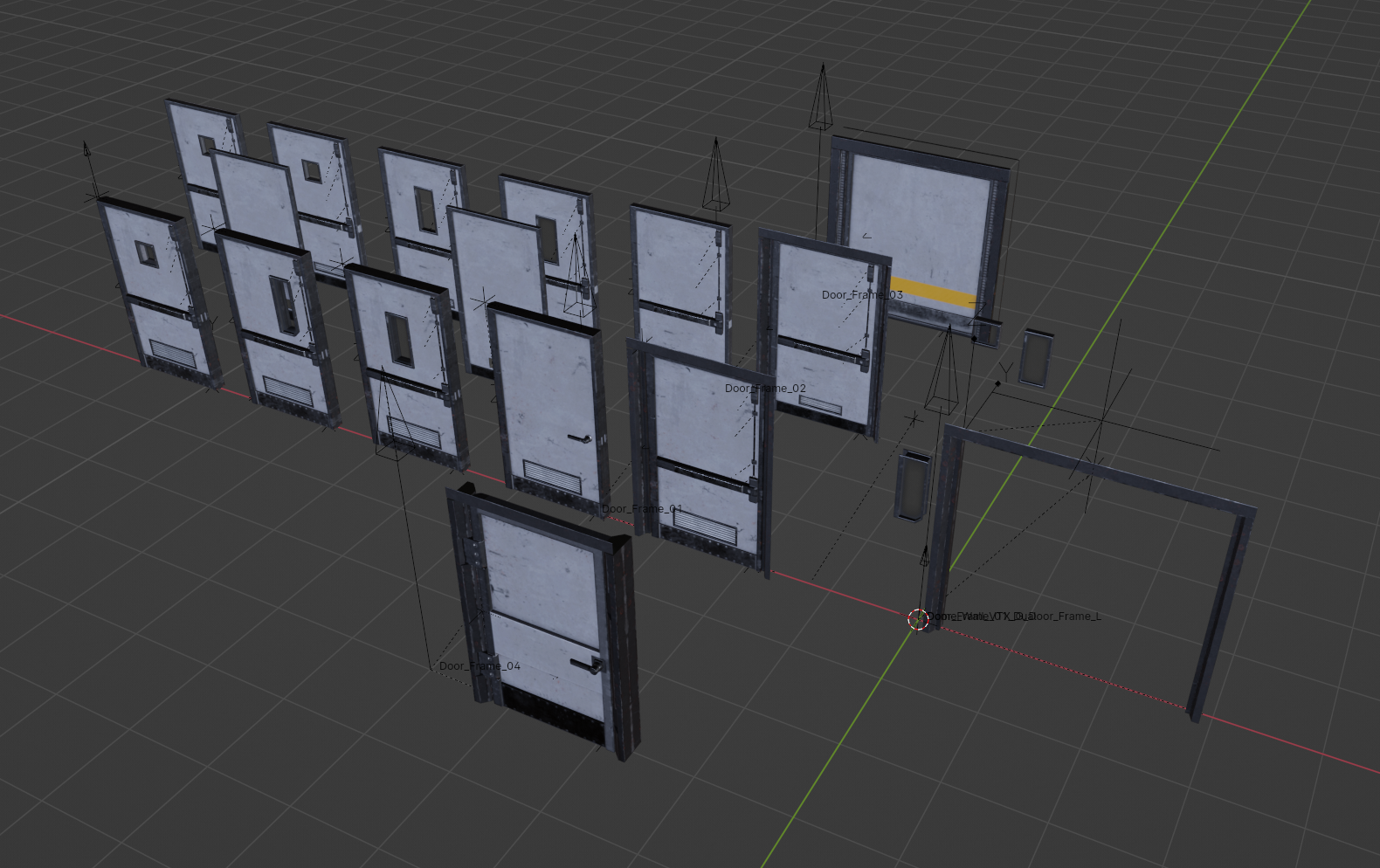Click the 3D cursor at the world origin
Viewport: 1380px width, 868px height.
coord(917,618)
